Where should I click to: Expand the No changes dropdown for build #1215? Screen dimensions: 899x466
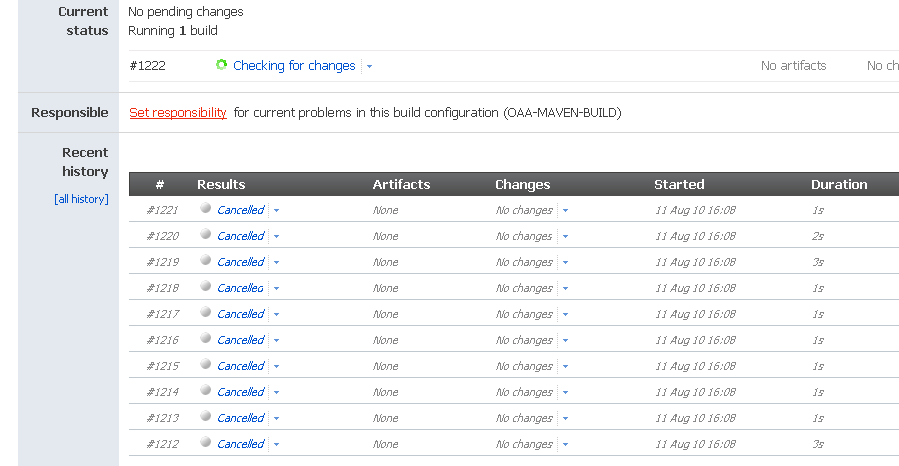tap(565, 366)
